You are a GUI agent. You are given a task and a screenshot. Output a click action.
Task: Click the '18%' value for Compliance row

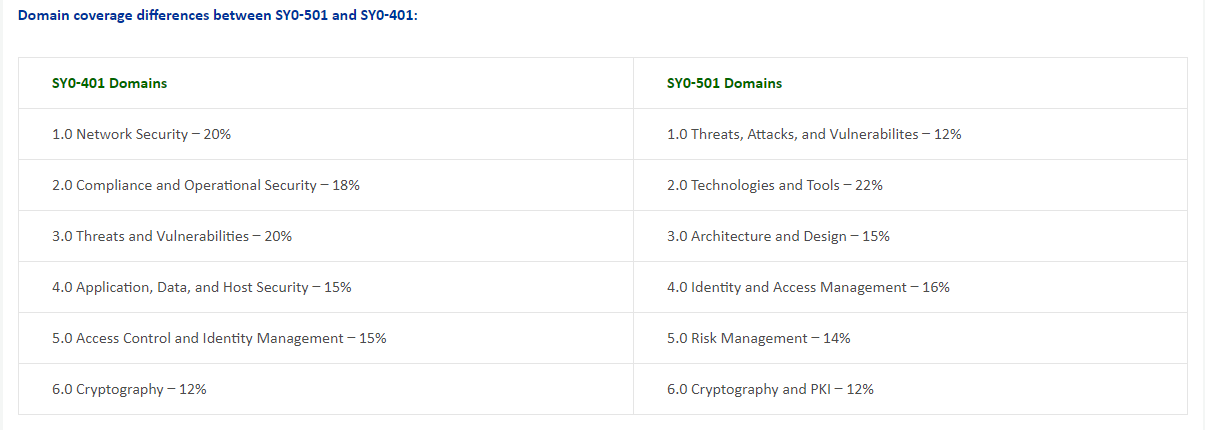[346, 185]
